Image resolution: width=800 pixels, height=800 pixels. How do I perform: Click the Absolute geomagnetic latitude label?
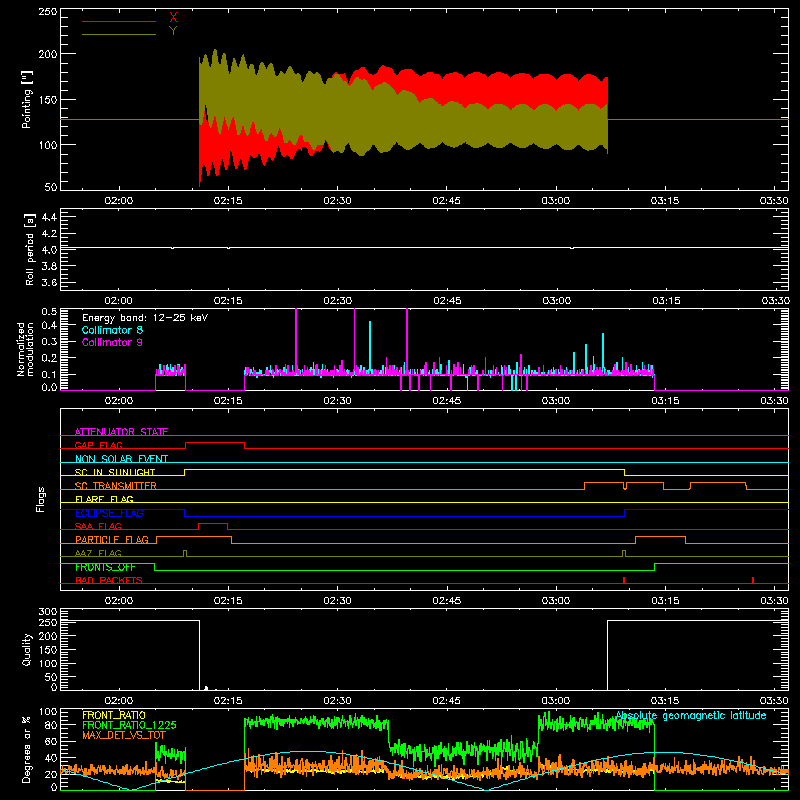tap(691, 716)
